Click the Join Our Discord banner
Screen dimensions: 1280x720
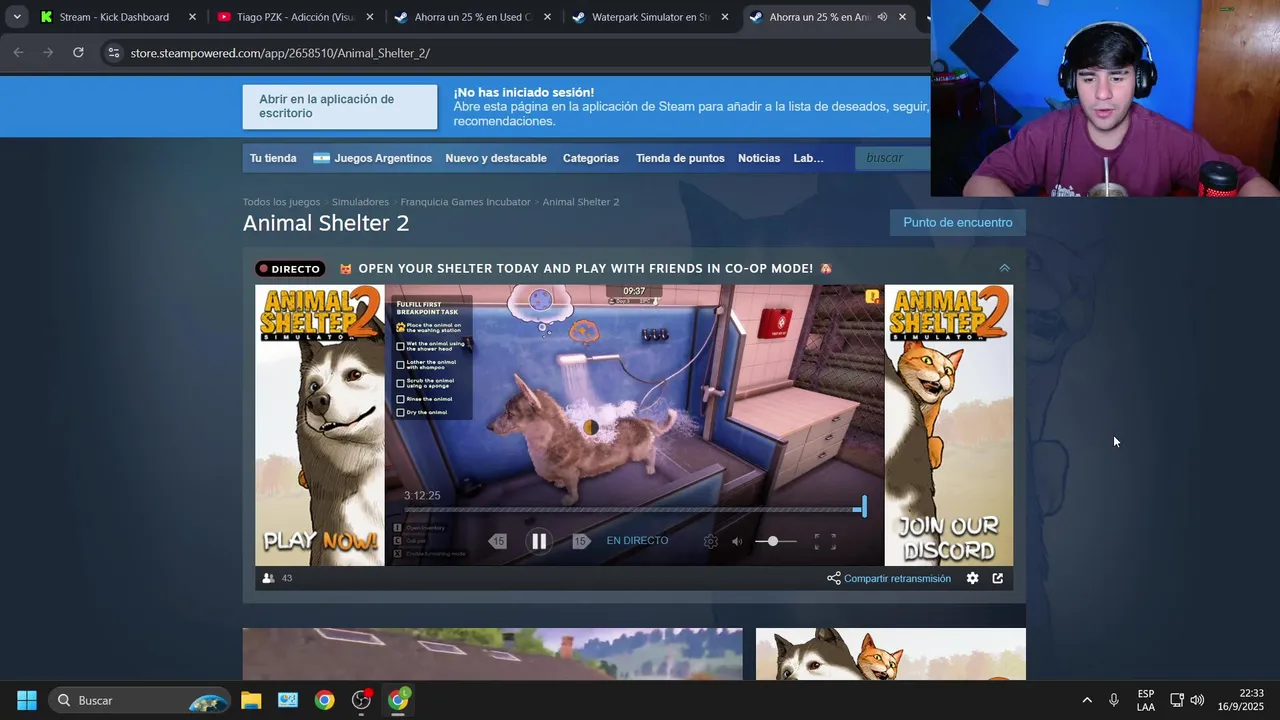pyautogui.click(x=948, y=425)
